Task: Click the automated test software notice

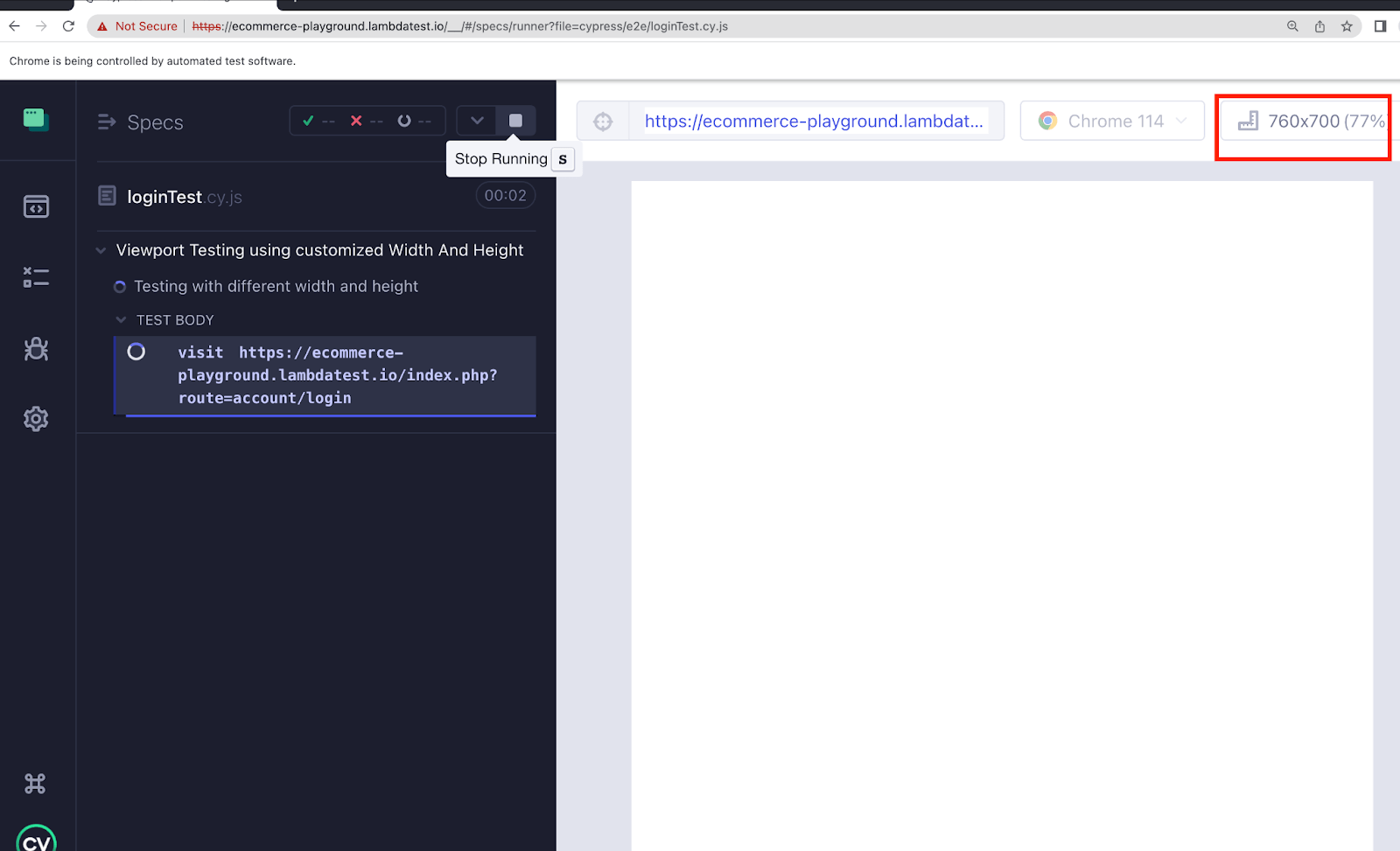Action: (x=152, y=61)
